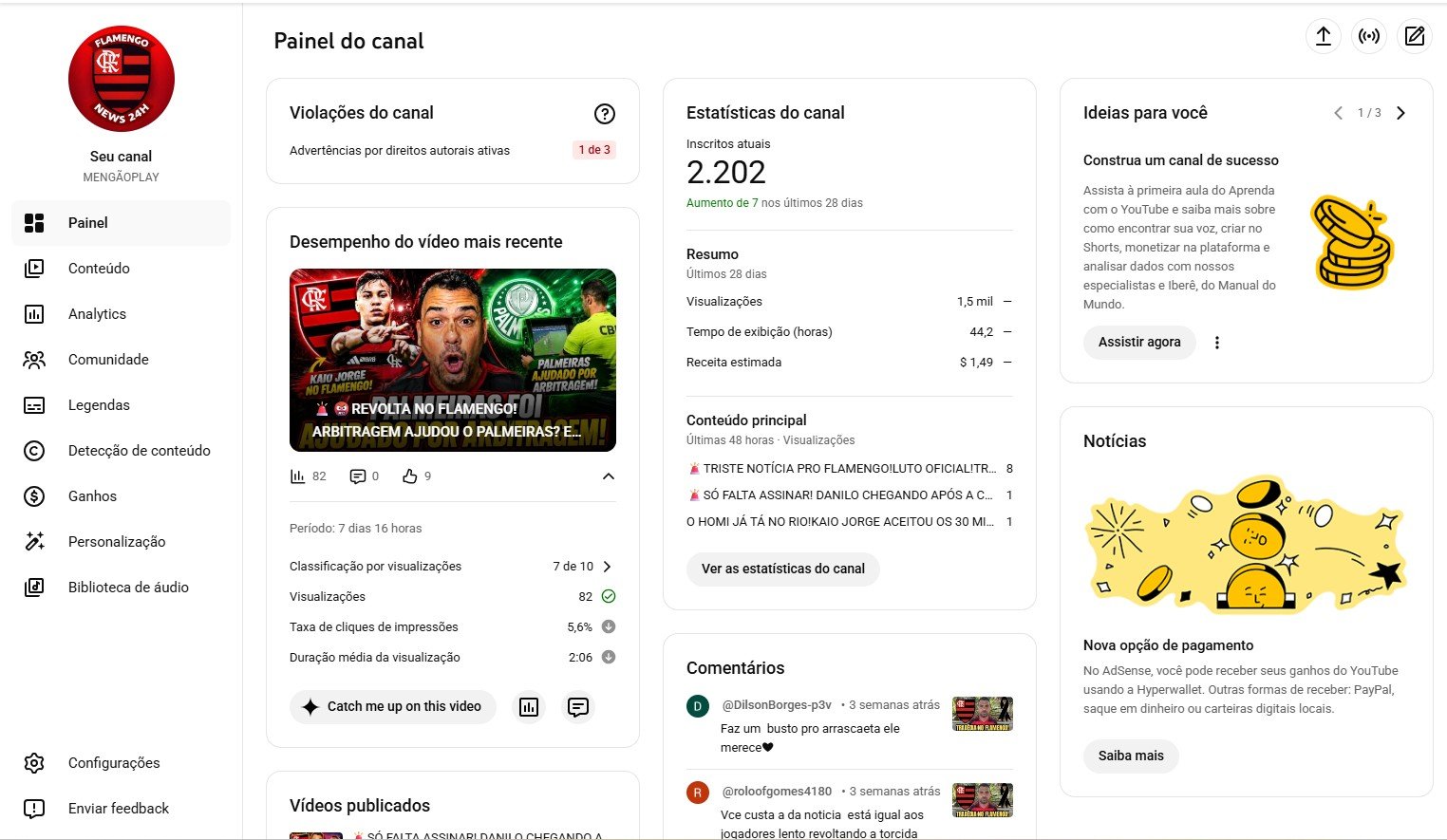Click the views bar chart icon showing 82
The image size is (1447, 840).
298,476
